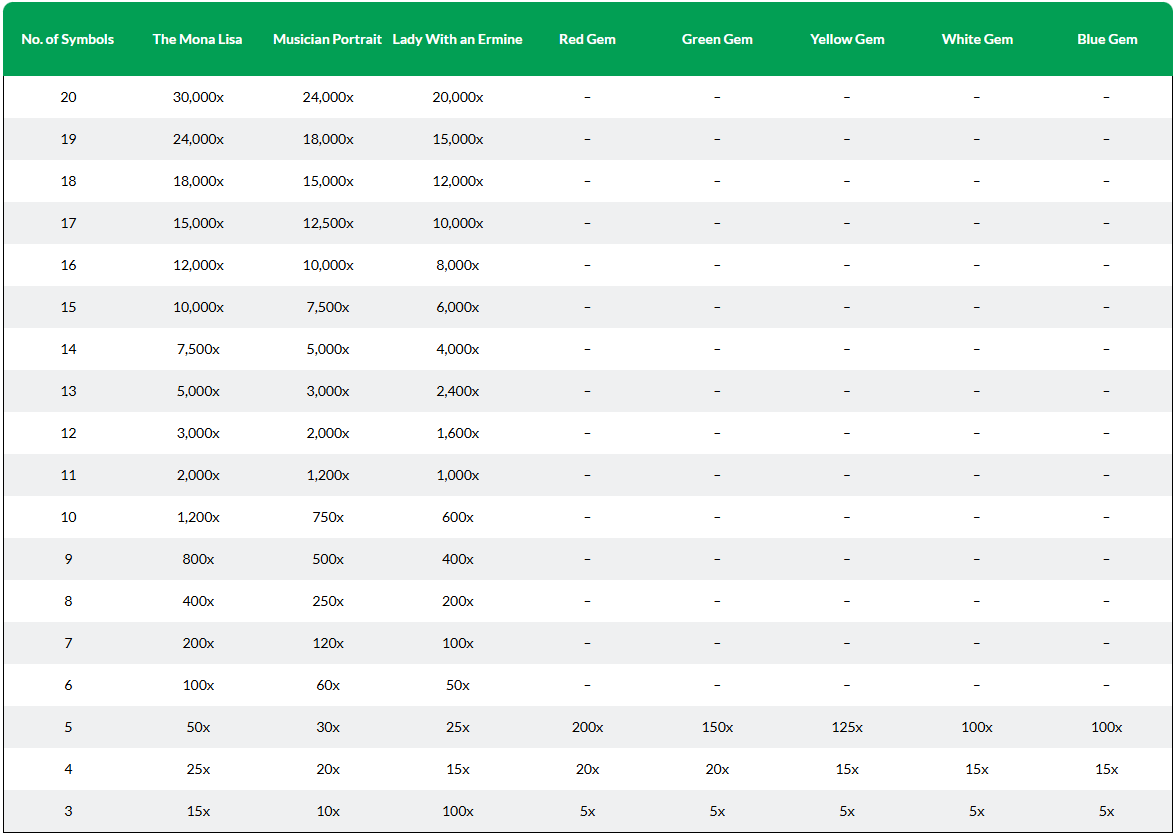Click White Gem's 100x in row 5
The width and height of the screenshot is (1176, 835).
(977, 728)
